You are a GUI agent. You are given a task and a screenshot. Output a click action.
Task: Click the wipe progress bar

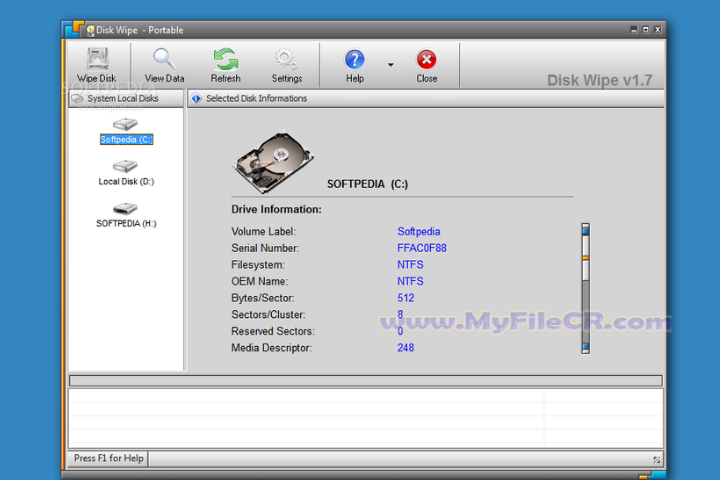[x=366, y=380]
